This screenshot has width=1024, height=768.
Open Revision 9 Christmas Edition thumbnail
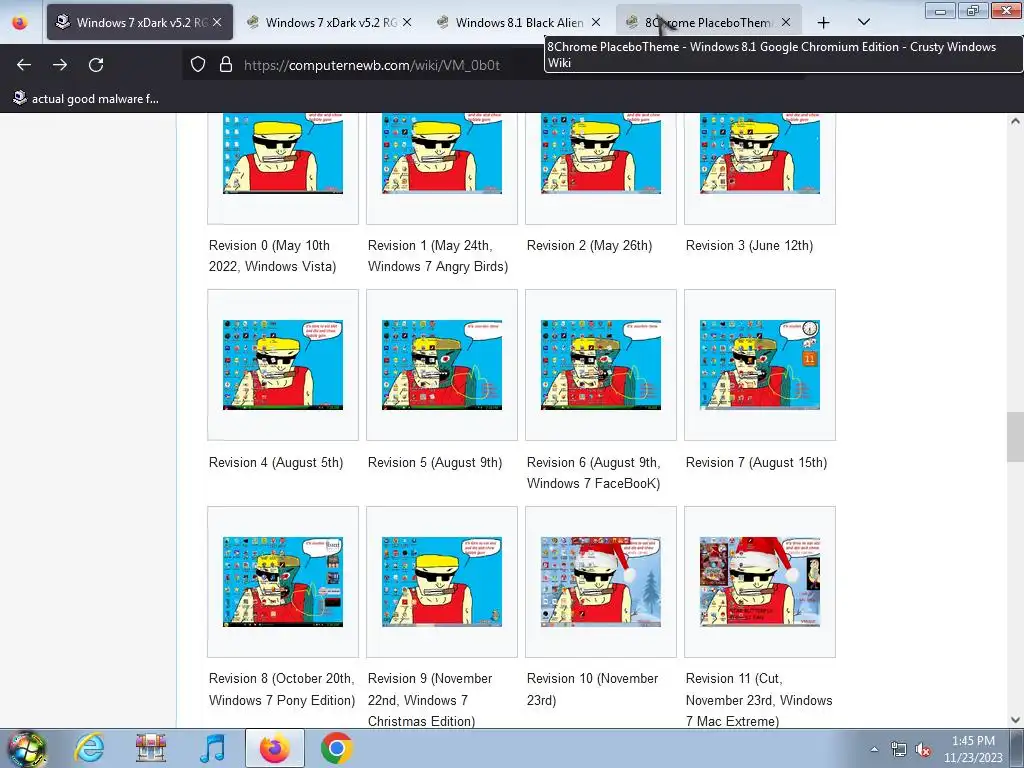[442, 582]
